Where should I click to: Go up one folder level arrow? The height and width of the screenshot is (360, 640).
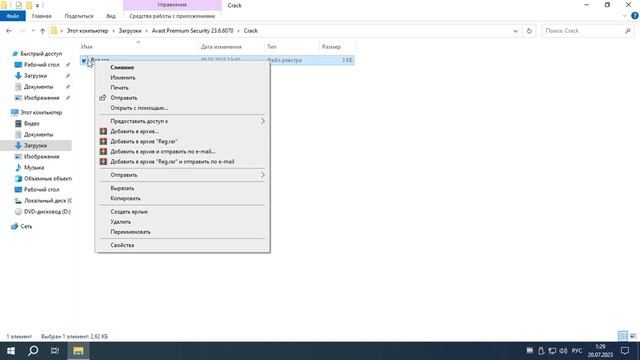tap(42, 31)
